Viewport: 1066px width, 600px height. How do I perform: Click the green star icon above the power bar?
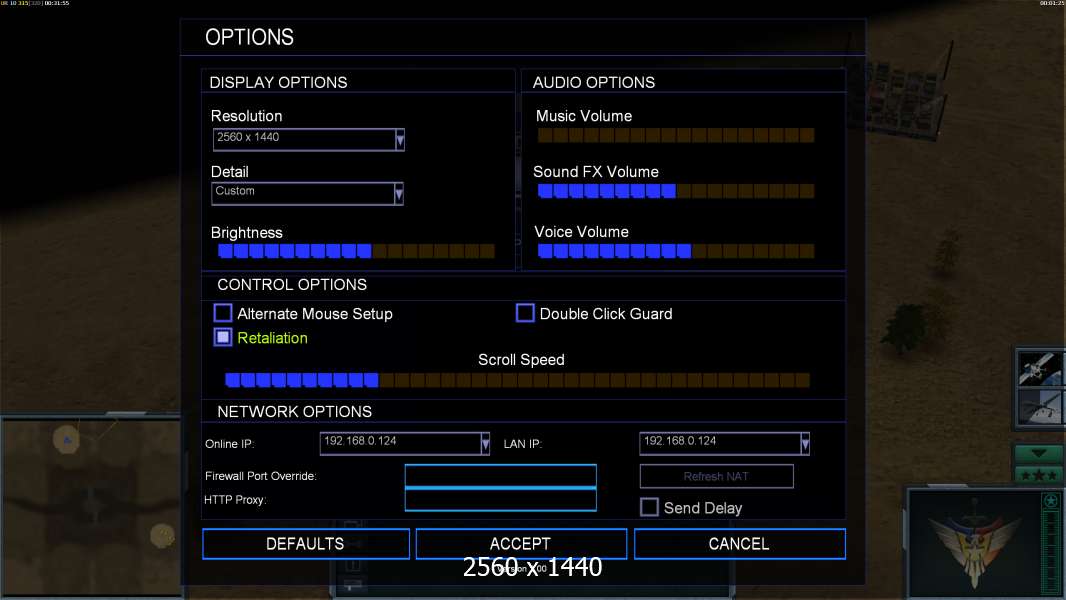coord(1050,501)
